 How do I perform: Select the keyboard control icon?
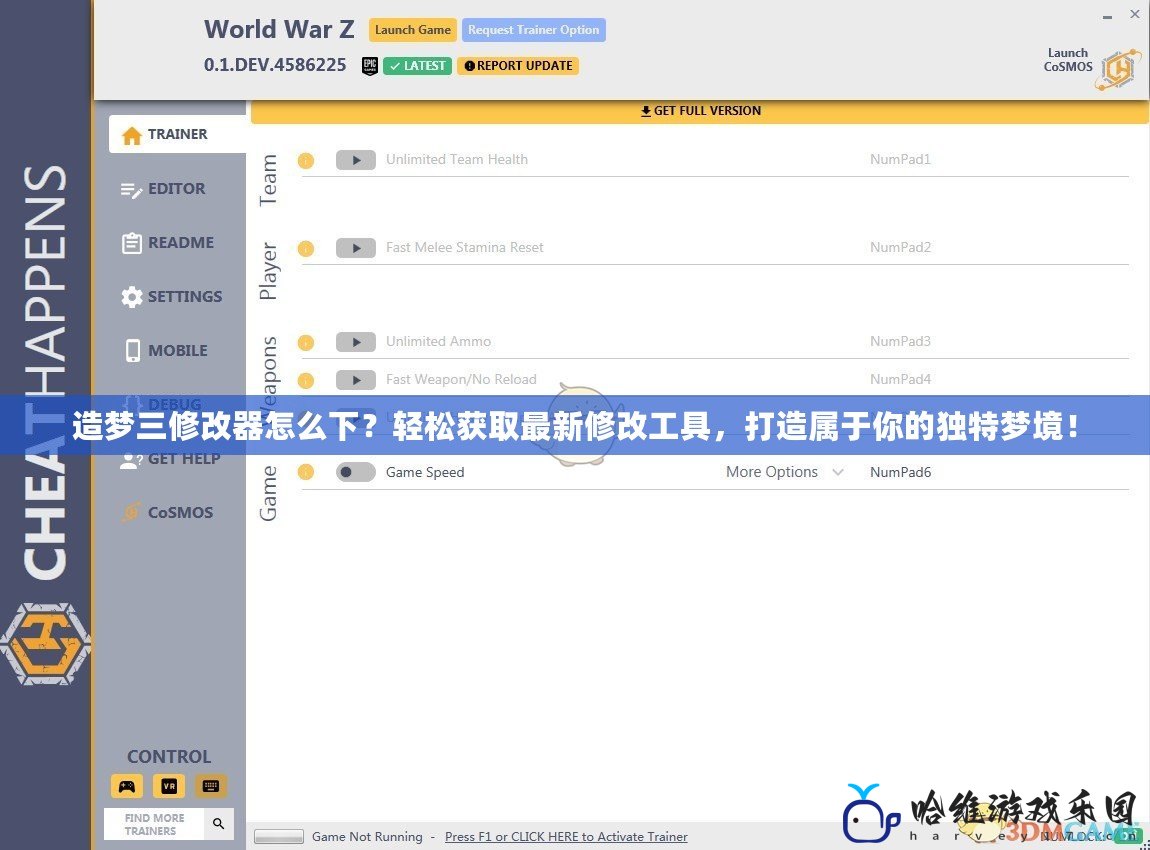click(x=210, y=786)
